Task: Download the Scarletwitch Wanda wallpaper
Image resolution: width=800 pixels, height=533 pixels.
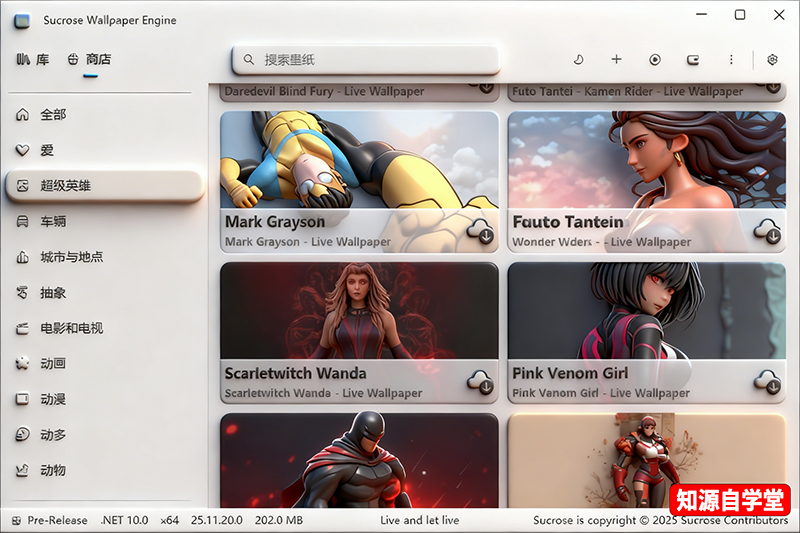Action: click(481, 382)
